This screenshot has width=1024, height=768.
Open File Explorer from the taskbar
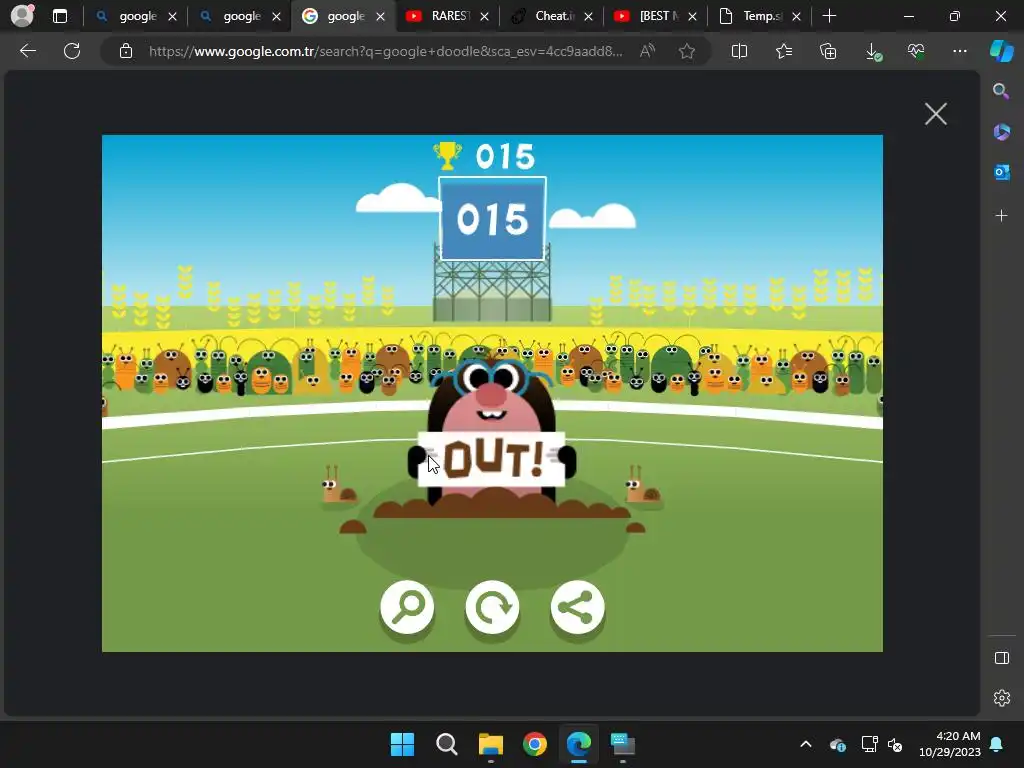[490, 744]
